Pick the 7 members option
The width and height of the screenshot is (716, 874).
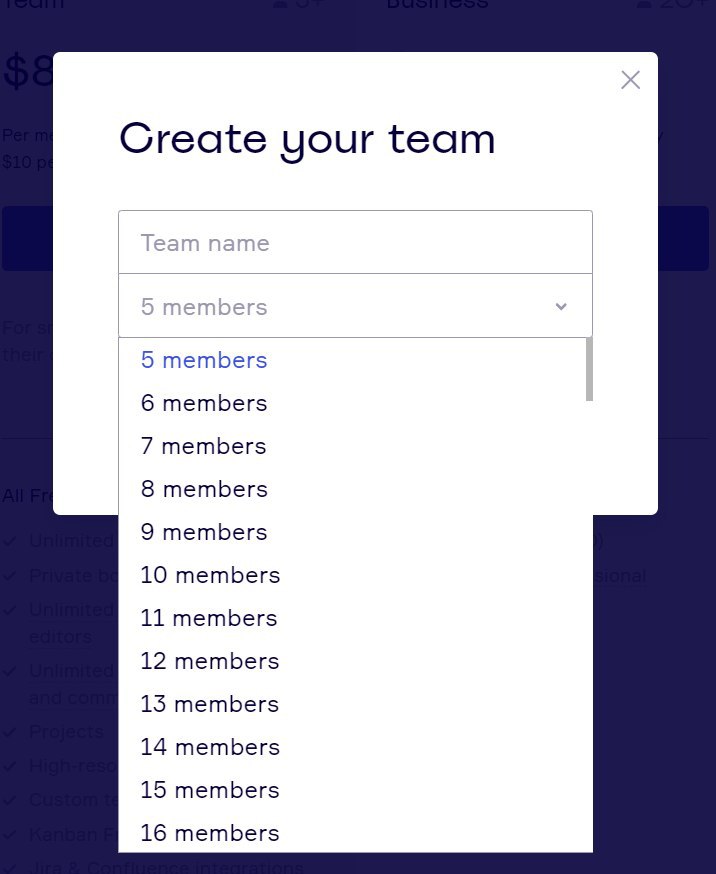[204, 446]
